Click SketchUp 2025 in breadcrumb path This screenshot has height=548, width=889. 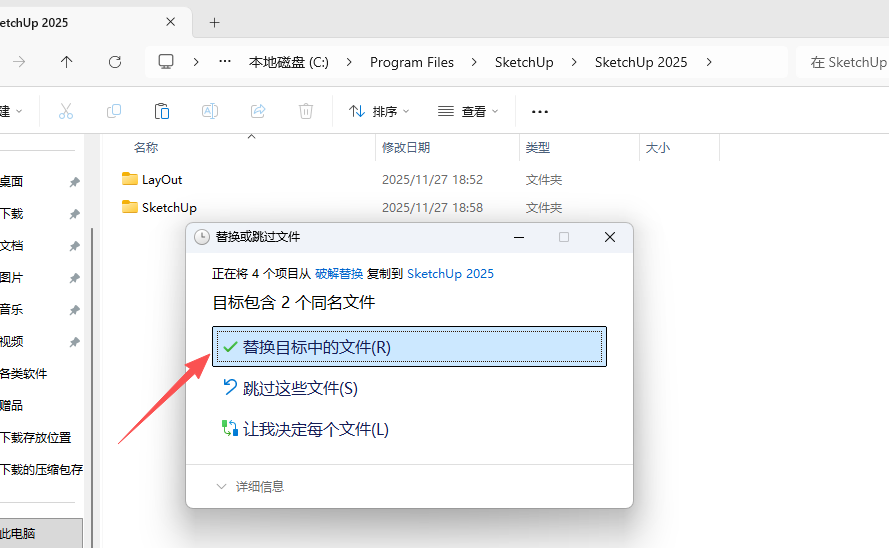(x=641, y=62)
